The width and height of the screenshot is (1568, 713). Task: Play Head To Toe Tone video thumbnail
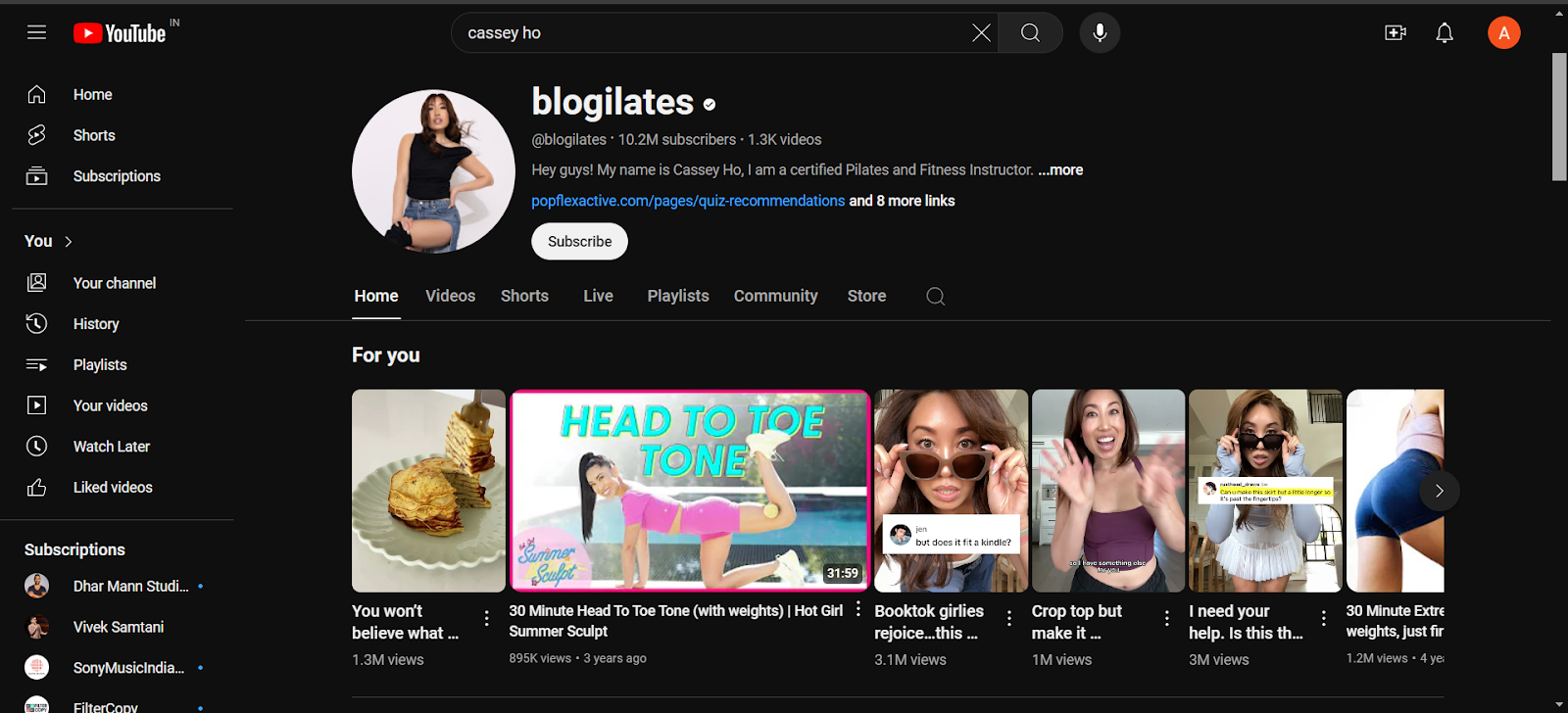690,491
